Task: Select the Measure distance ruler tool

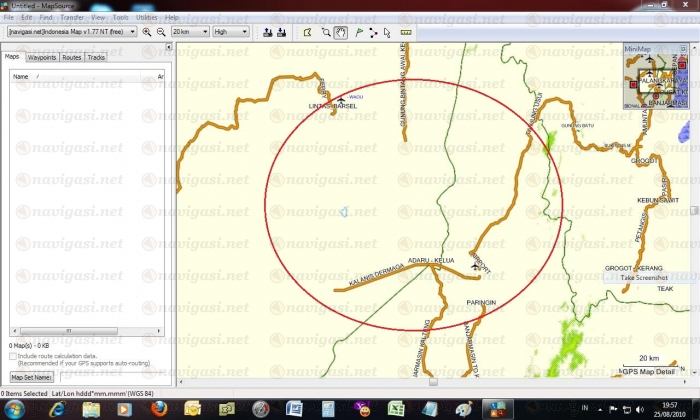Action: click(x=405, y=32)
